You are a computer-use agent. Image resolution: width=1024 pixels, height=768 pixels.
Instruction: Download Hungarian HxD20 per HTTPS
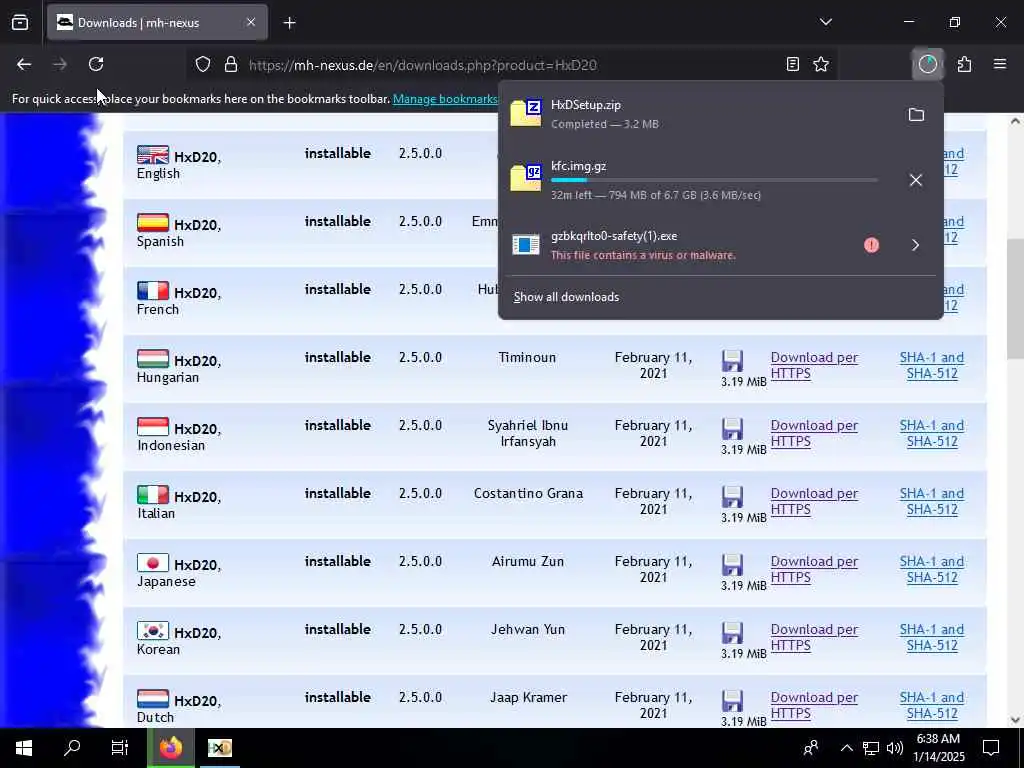[x=814, y=365]
